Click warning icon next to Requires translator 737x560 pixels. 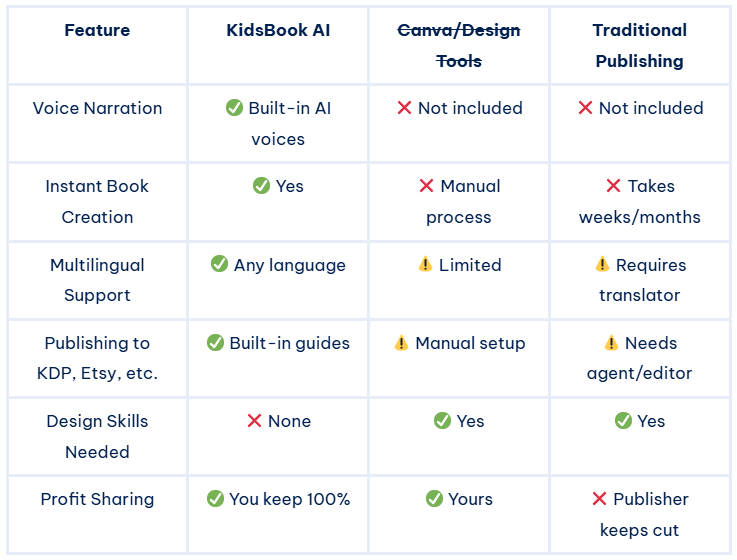602,265
